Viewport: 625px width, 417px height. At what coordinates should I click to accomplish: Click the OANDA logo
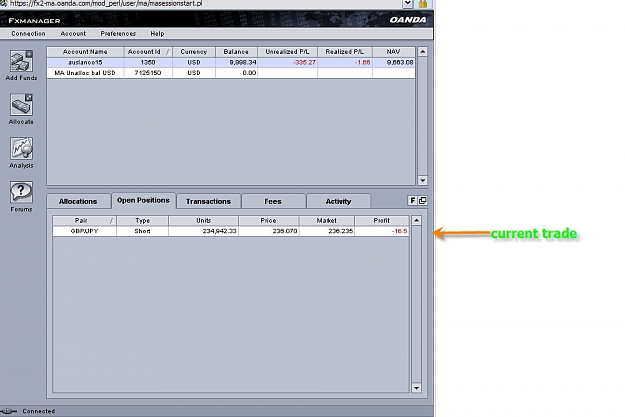(407, 20)
